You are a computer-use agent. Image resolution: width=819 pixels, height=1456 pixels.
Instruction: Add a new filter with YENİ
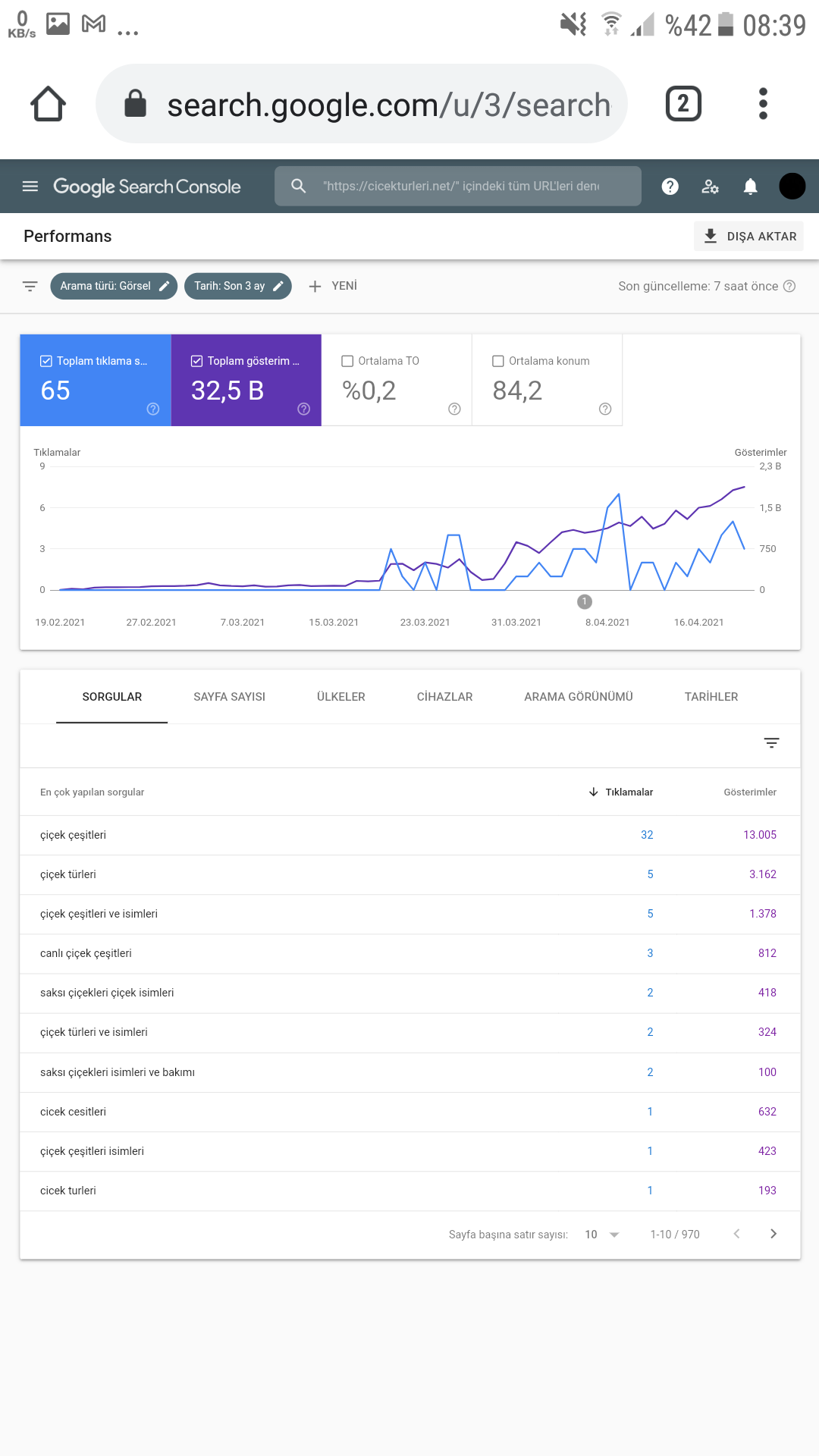pos(332,286)
